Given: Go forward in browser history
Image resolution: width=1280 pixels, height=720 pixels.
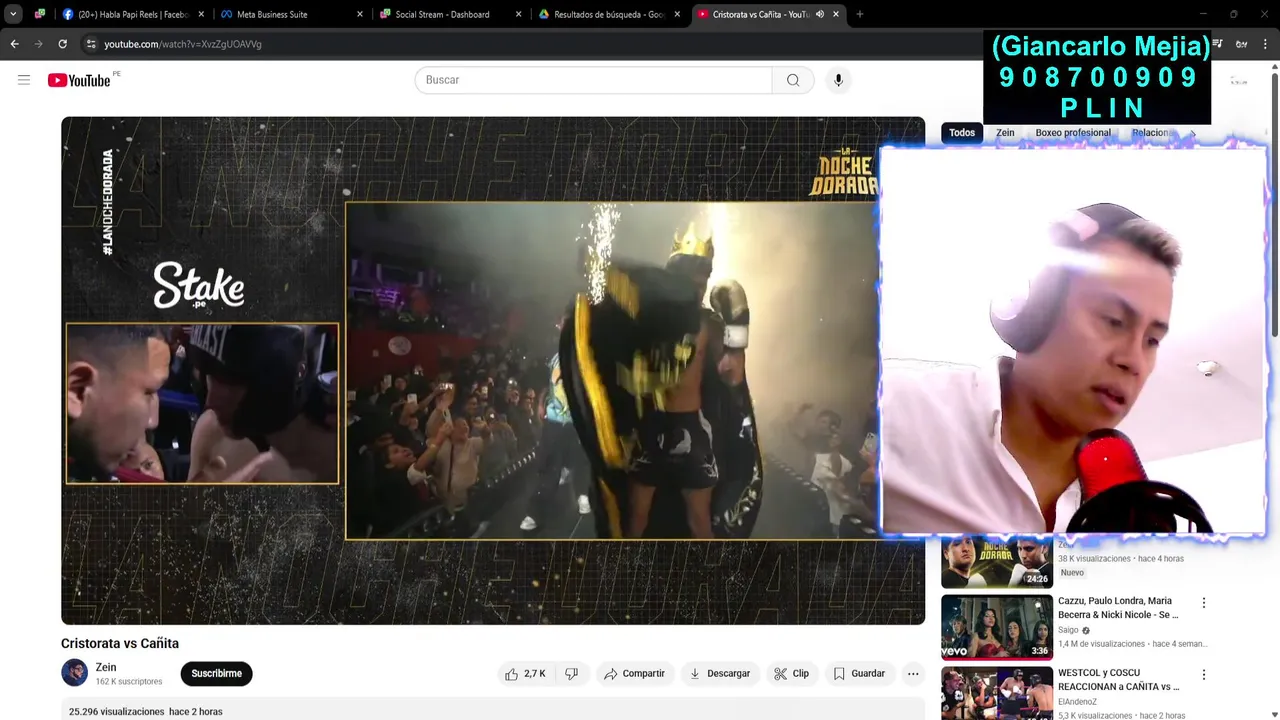Looking at the screenshot, I should coord(38,44).
